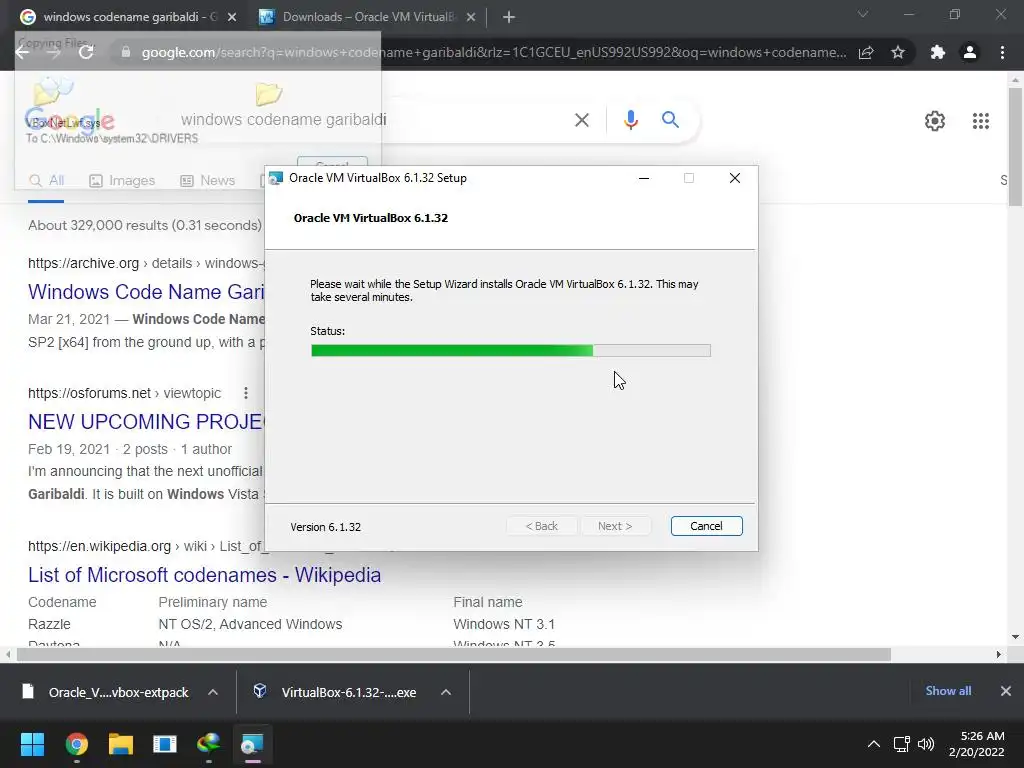Open Windows Code Name Gari archive.org result
This screenshot has width=1024, height=768.
146,292
